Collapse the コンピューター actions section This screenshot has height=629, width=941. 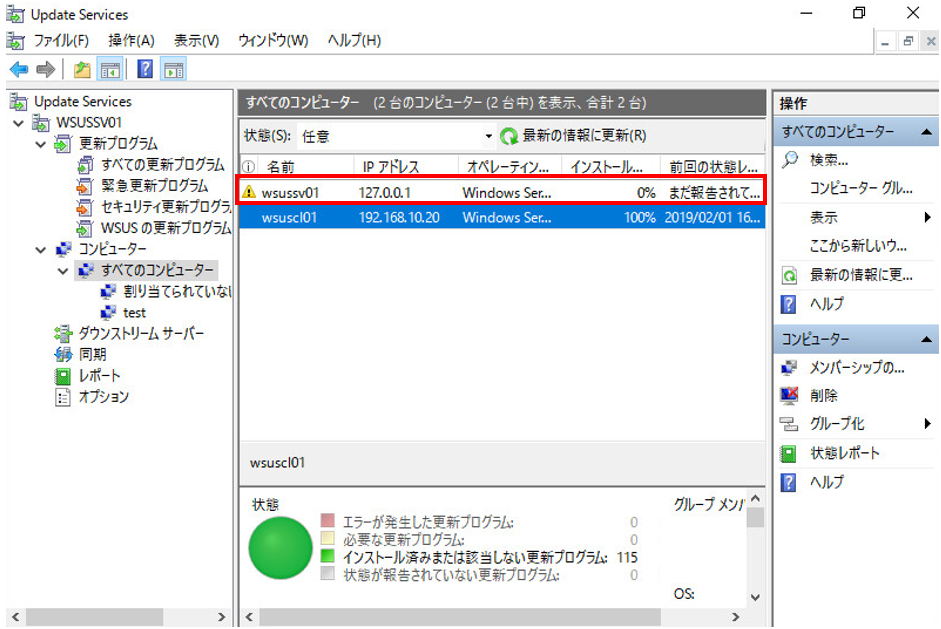(x=927, y=339)
